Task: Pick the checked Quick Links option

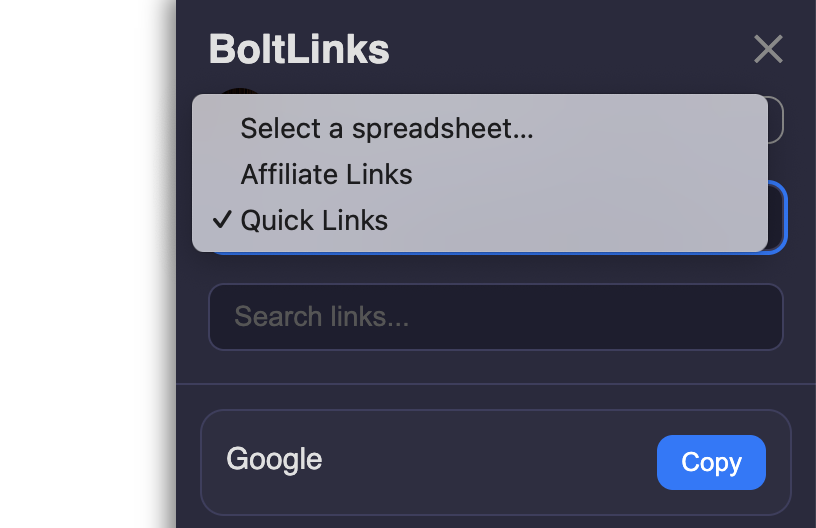Action: [480, 220]
